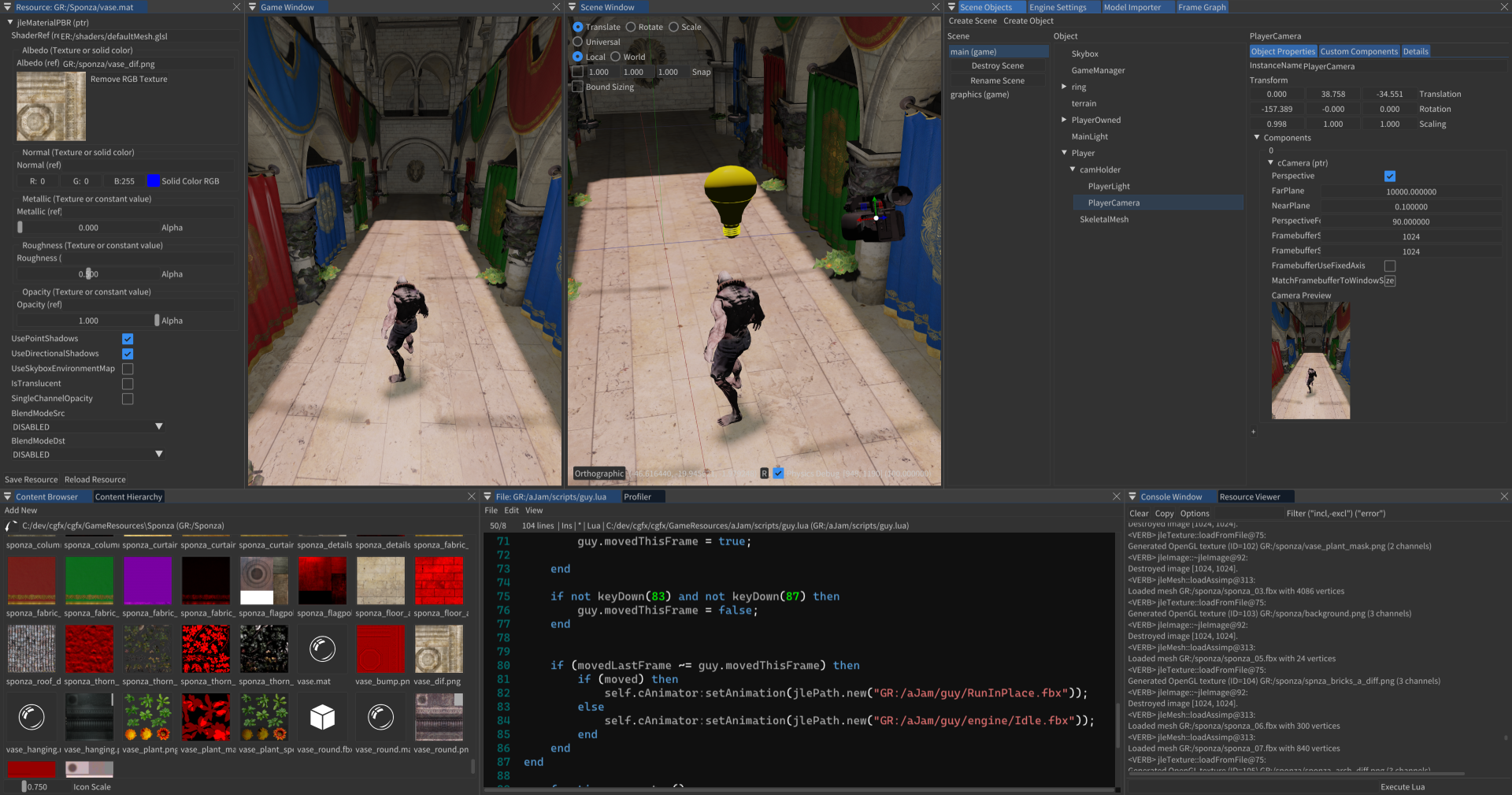The image size is (1512, 795).
Task: Select the Rotate gizmo radio button
Action: [631, 27]
